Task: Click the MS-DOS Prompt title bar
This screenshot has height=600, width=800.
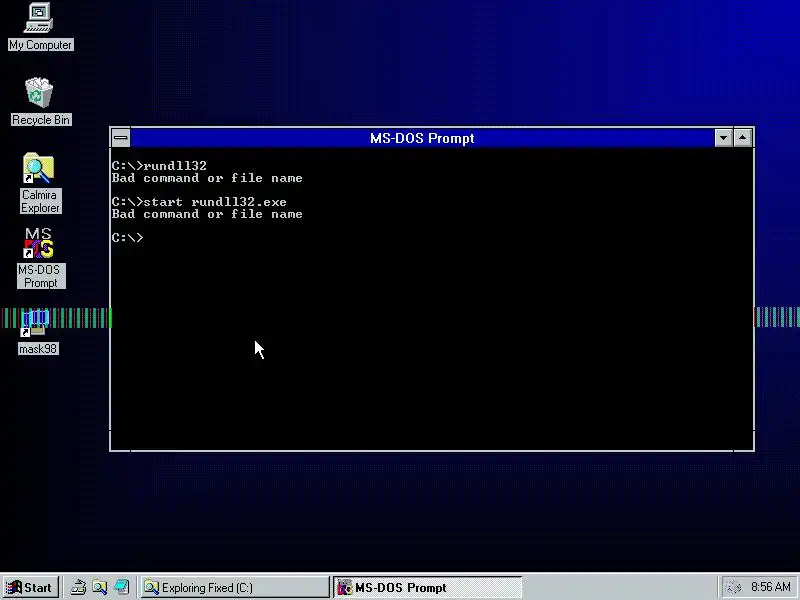Action: point(422,138)
